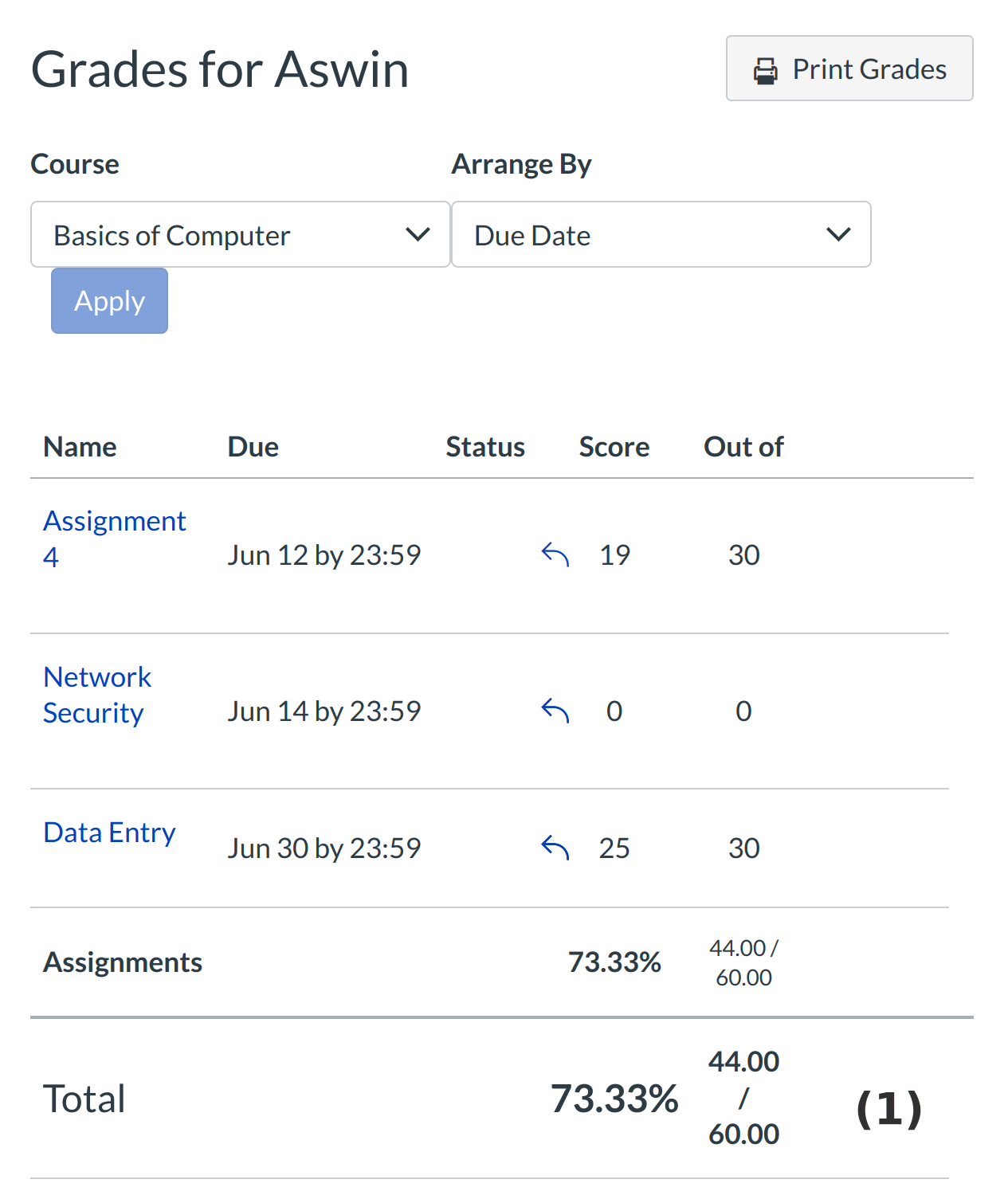The height and width of the screenshot is (1195, 1008).
Task: Select the Assignments group row label
Action: 123,962
